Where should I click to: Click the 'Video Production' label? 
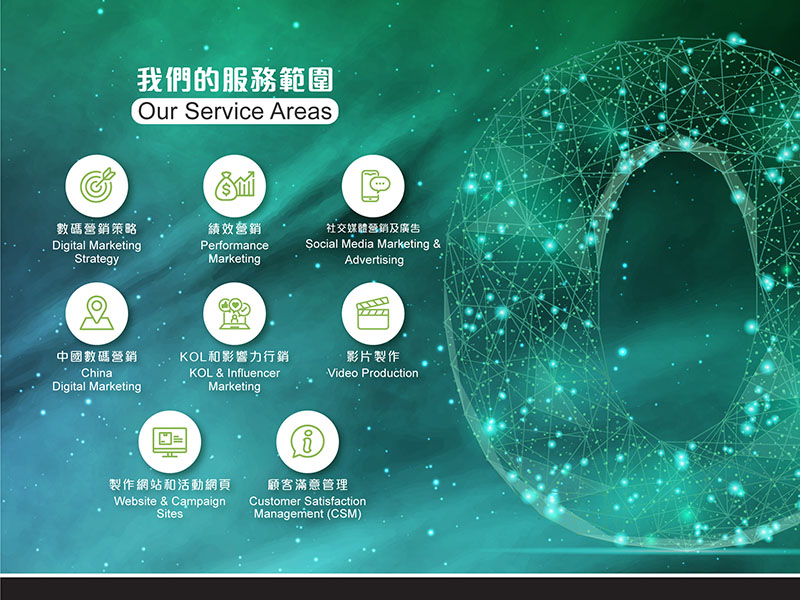[373, 373]
